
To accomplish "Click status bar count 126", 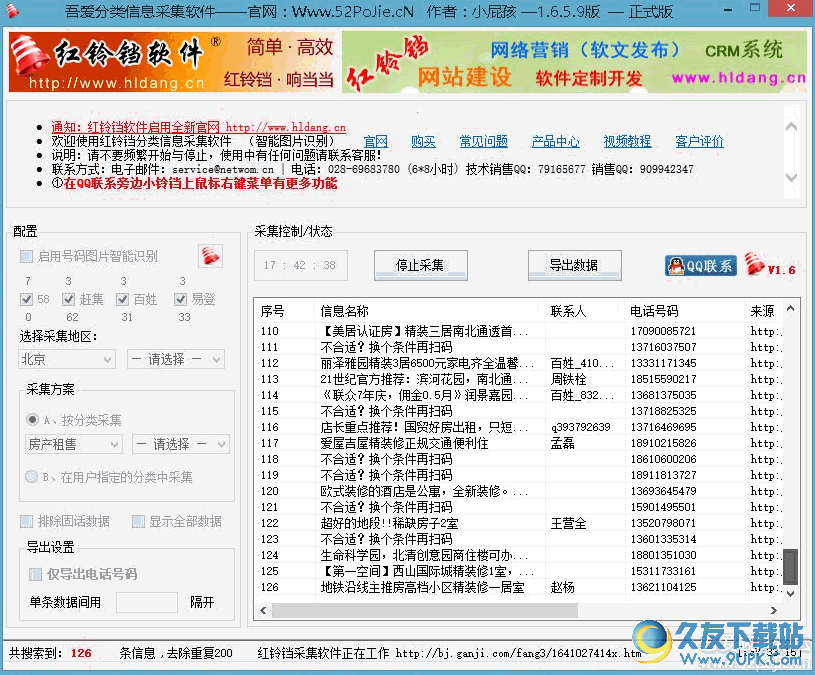I will click(81, 653).
